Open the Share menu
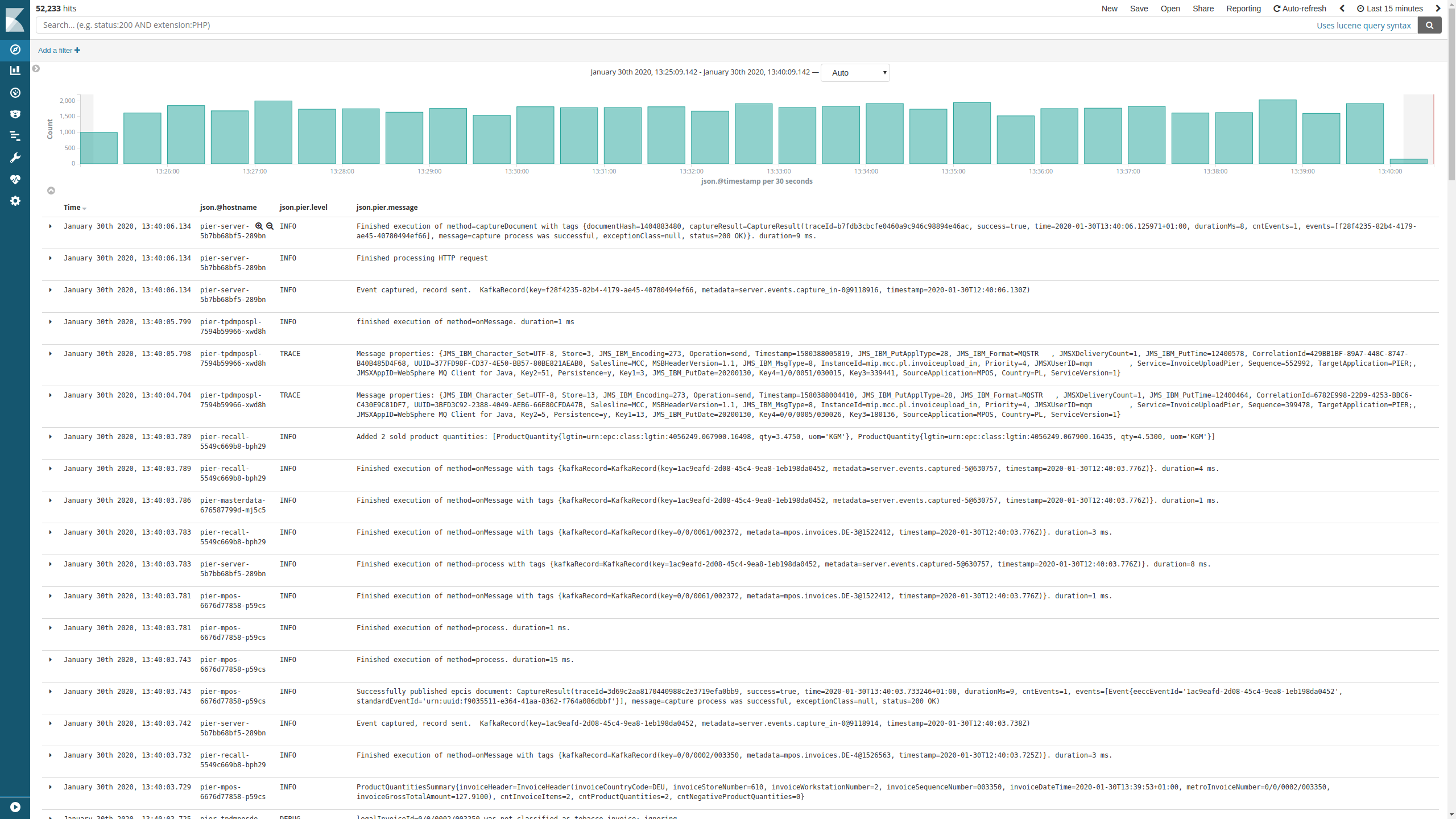Viewport: 1456px width, 819px height. click(1203, 8)
